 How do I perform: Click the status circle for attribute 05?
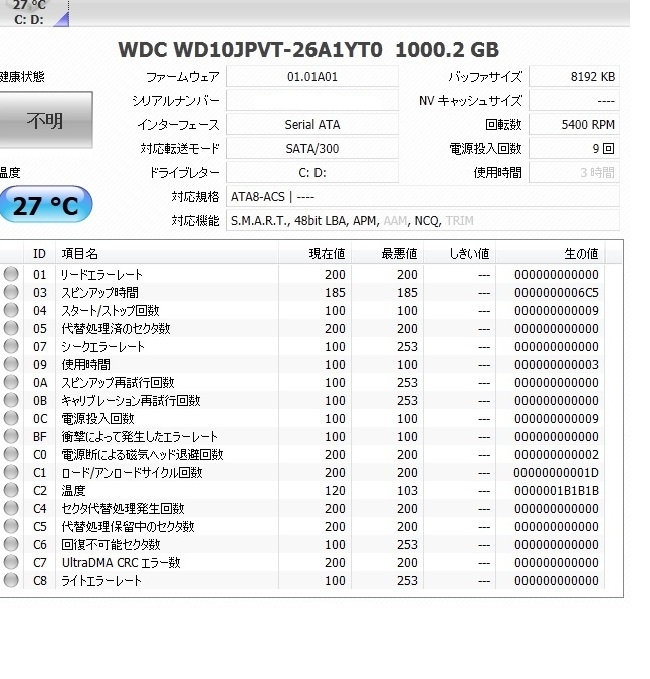11,328
